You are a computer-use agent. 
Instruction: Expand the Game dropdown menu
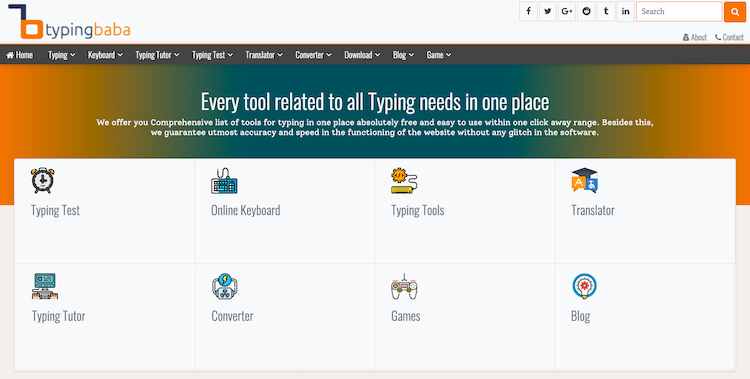tap(439, 55)
